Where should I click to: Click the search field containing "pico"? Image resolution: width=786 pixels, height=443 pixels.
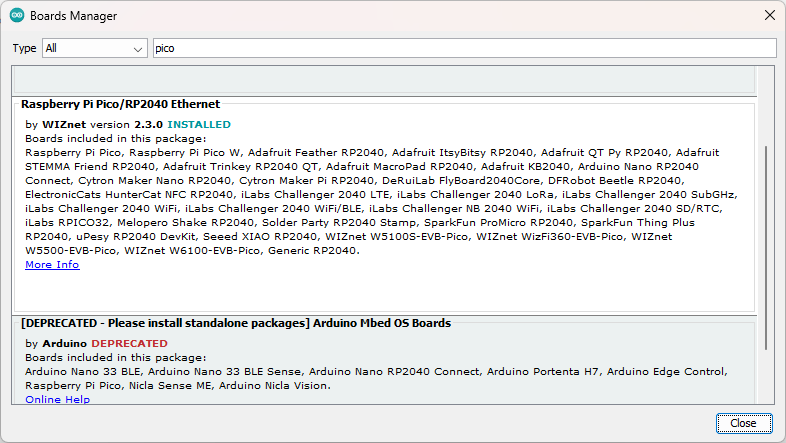pos(464,48)
